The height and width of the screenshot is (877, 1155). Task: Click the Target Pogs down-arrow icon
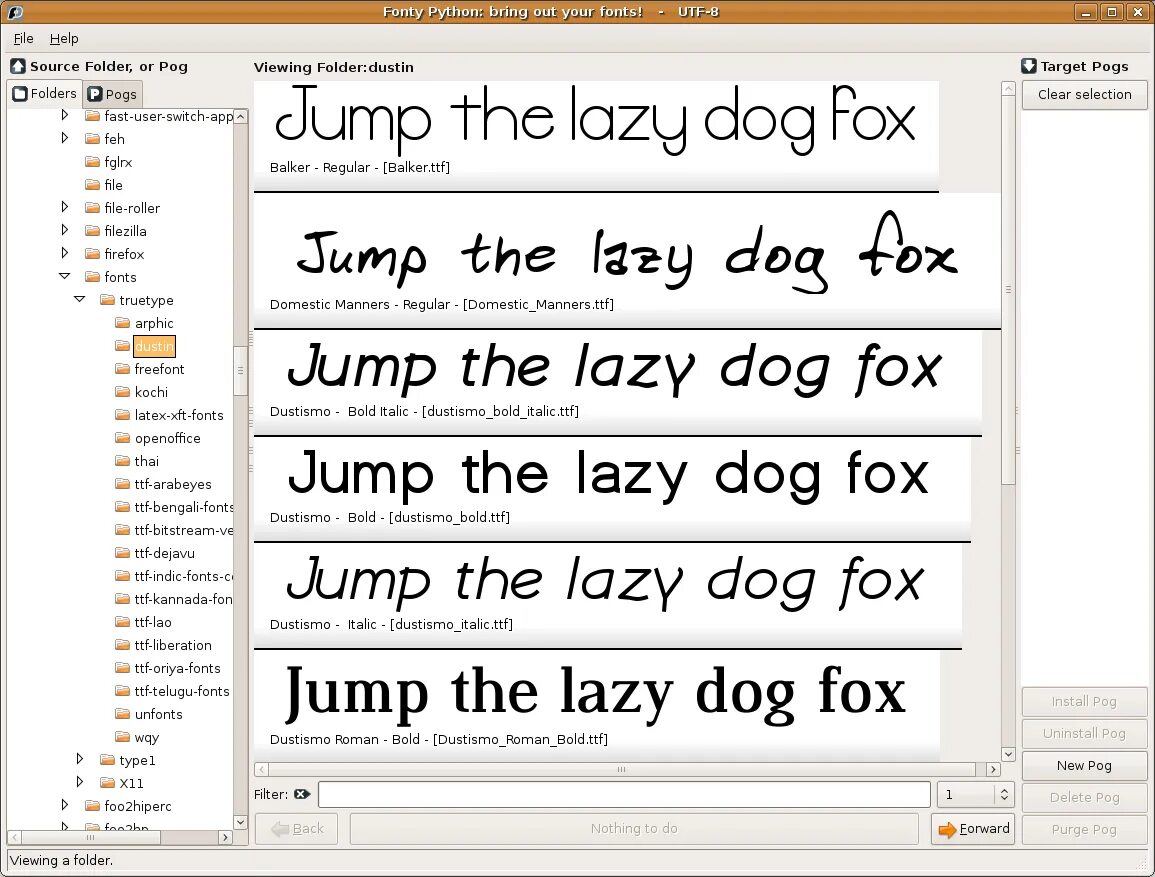pyautogui.click(x=1029, y=66)
